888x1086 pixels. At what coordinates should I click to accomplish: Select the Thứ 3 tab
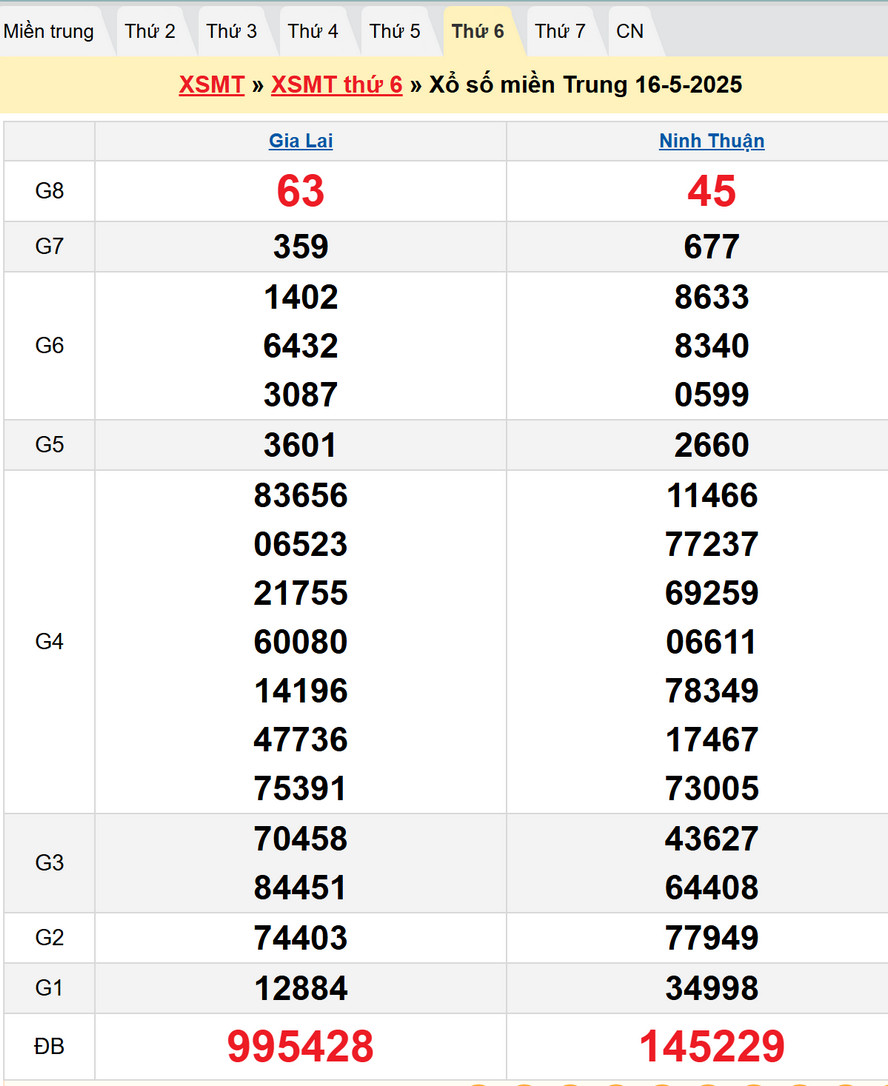(x=232, y=31)
